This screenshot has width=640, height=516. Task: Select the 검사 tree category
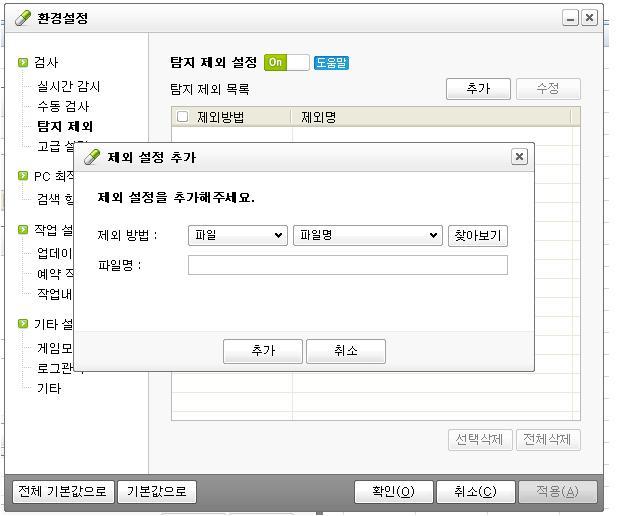(x=46, y=62)
